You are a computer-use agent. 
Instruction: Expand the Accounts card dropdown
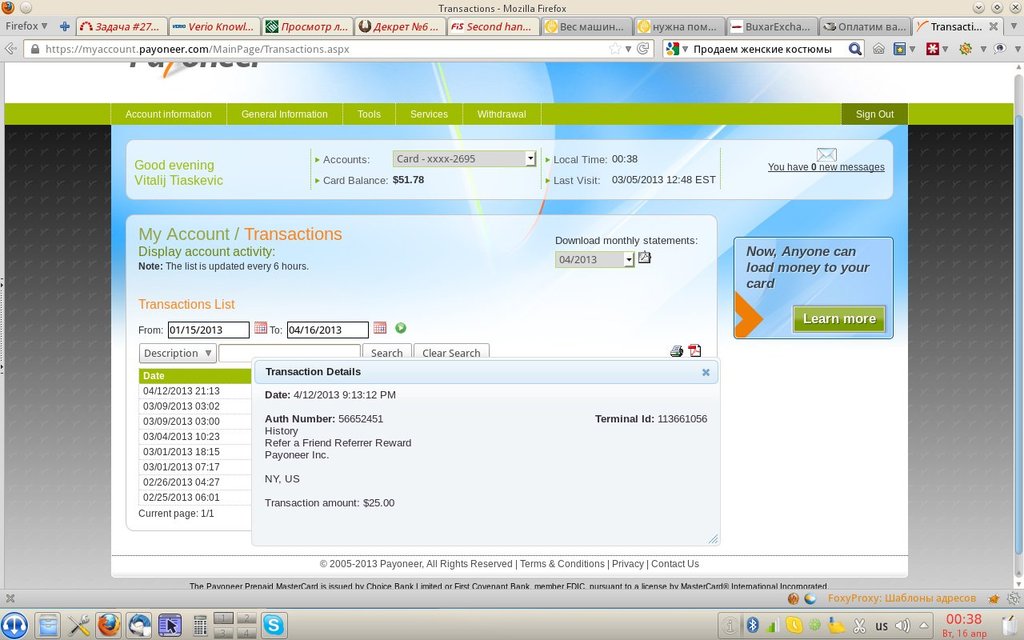(x=530, y=159)
